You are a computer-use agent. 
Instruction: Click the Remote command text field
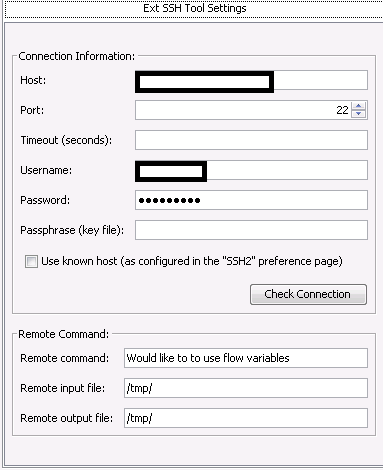246,358
